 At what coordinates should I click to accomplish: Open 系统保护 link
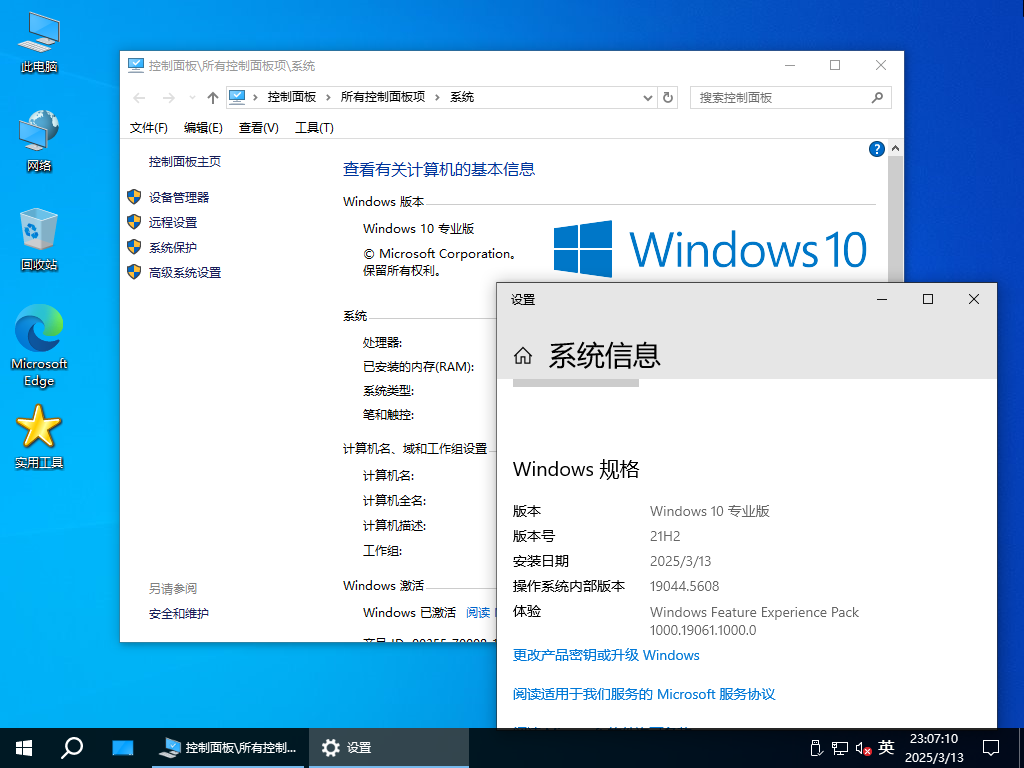tap(173, 248)
